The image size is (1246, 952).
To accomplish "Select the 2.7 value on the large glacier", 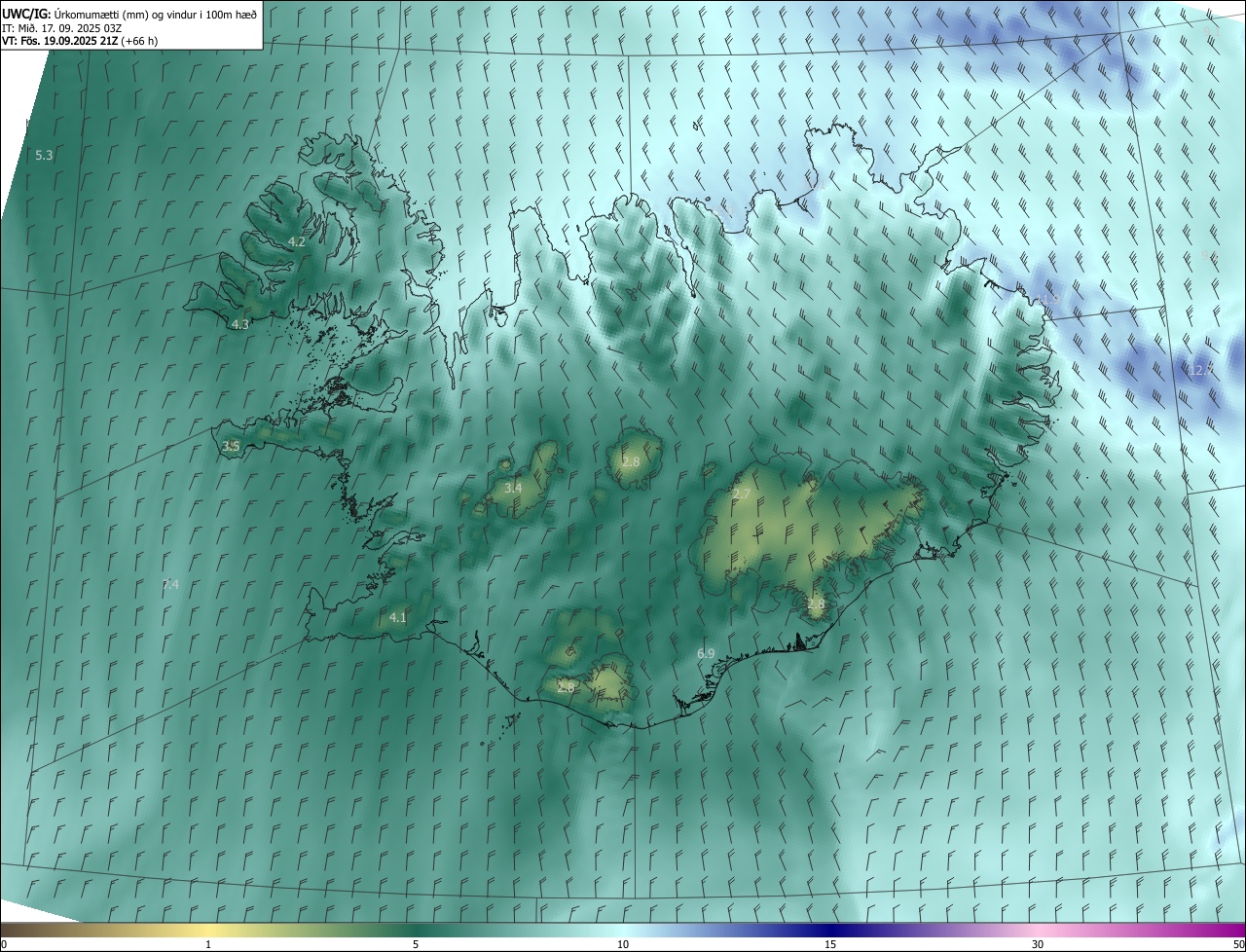I will (742, 494).
